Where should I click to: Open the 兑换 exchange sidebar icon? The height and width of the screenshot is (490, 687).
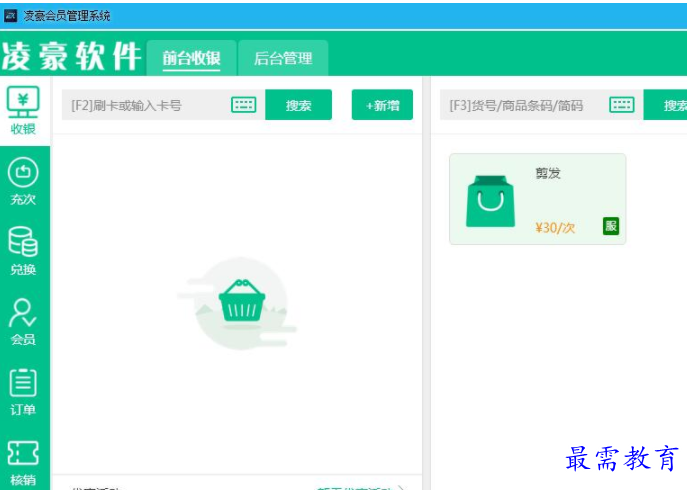click(x=23, y=251)
